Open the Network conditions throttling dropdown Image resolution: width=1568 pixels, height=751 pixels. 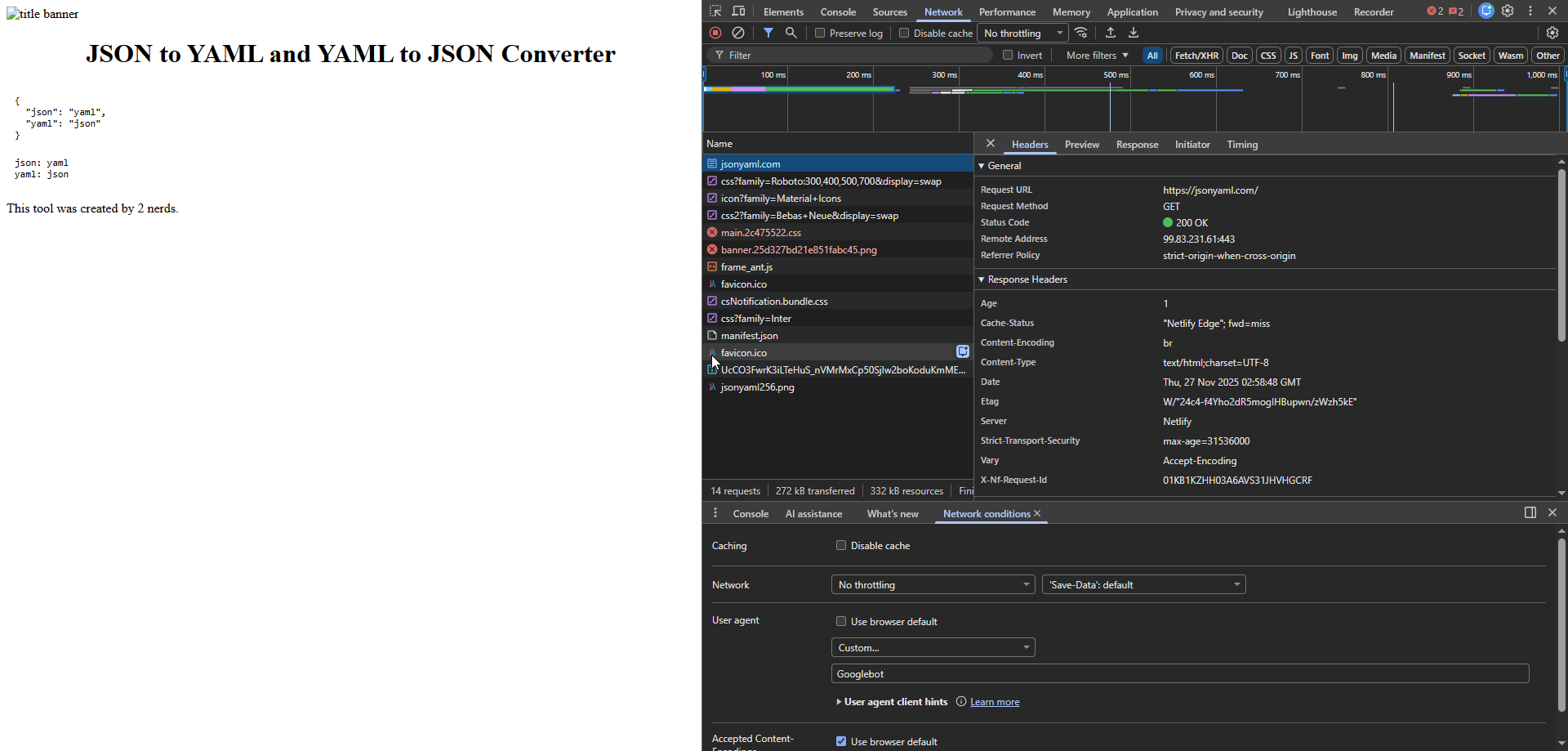933,584
